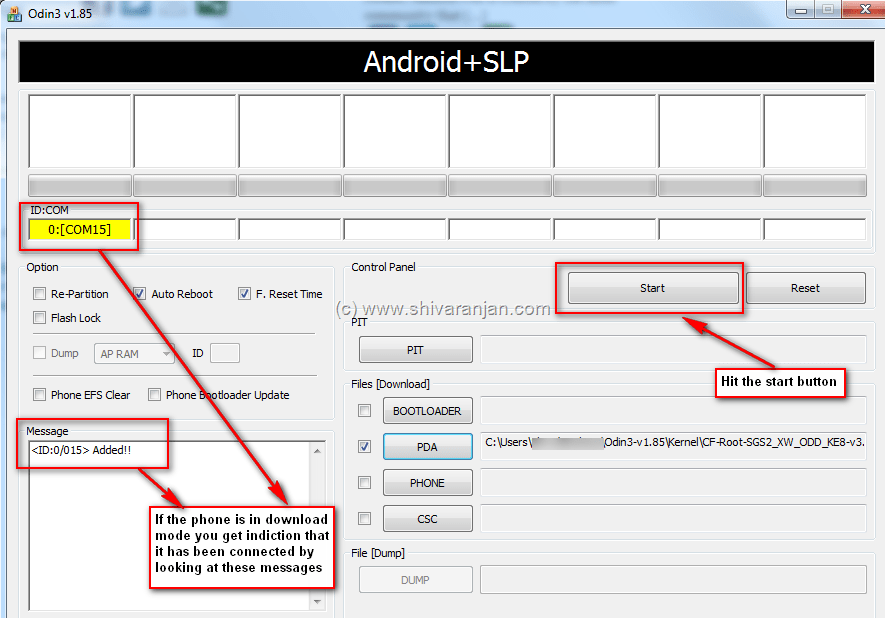Click the CSC file path field
The width and height of the screenshot is (885, 618).
673,519
